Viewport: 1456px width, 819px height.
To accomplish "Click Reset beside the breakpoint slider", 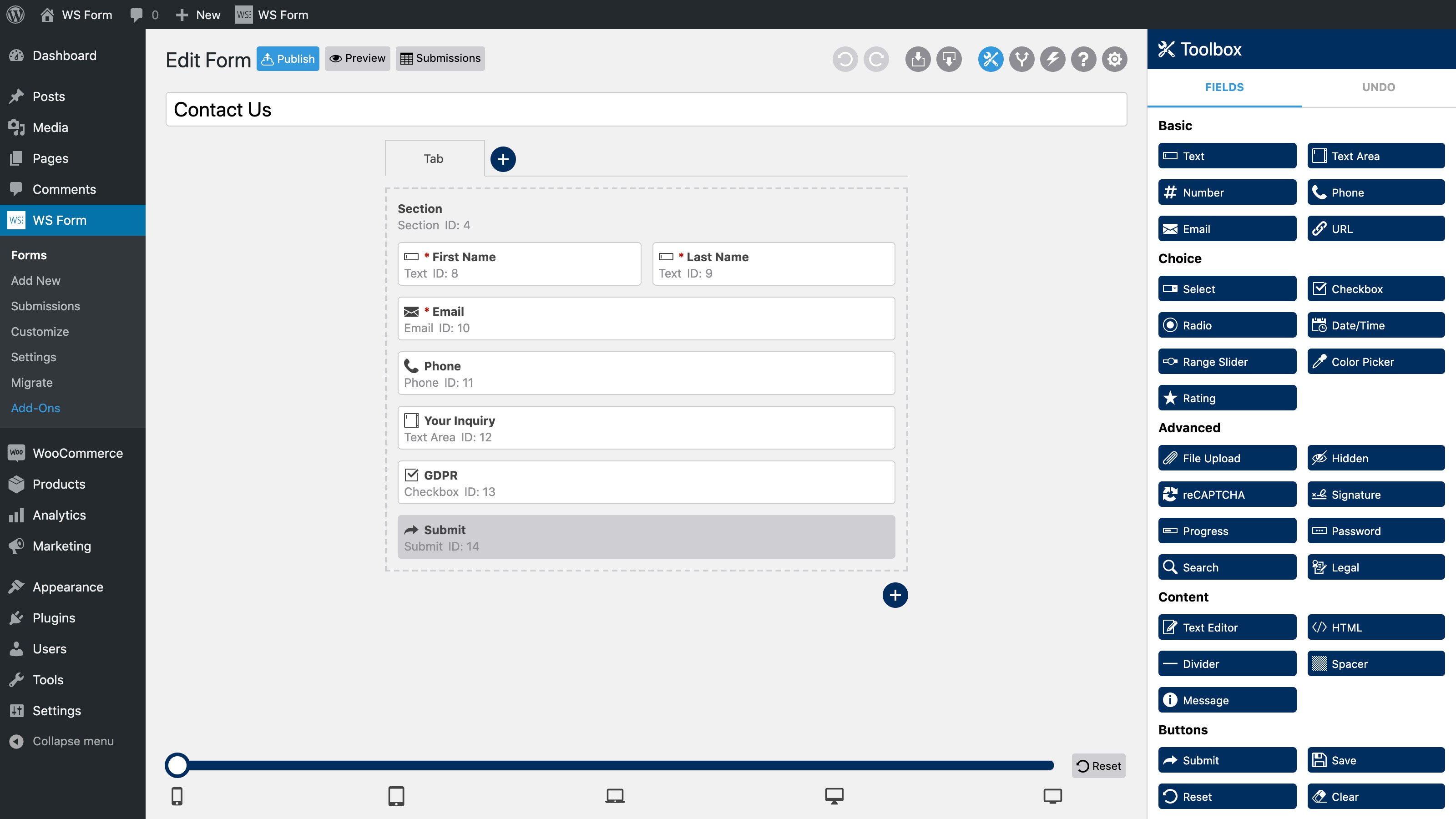I will 1099,766.
